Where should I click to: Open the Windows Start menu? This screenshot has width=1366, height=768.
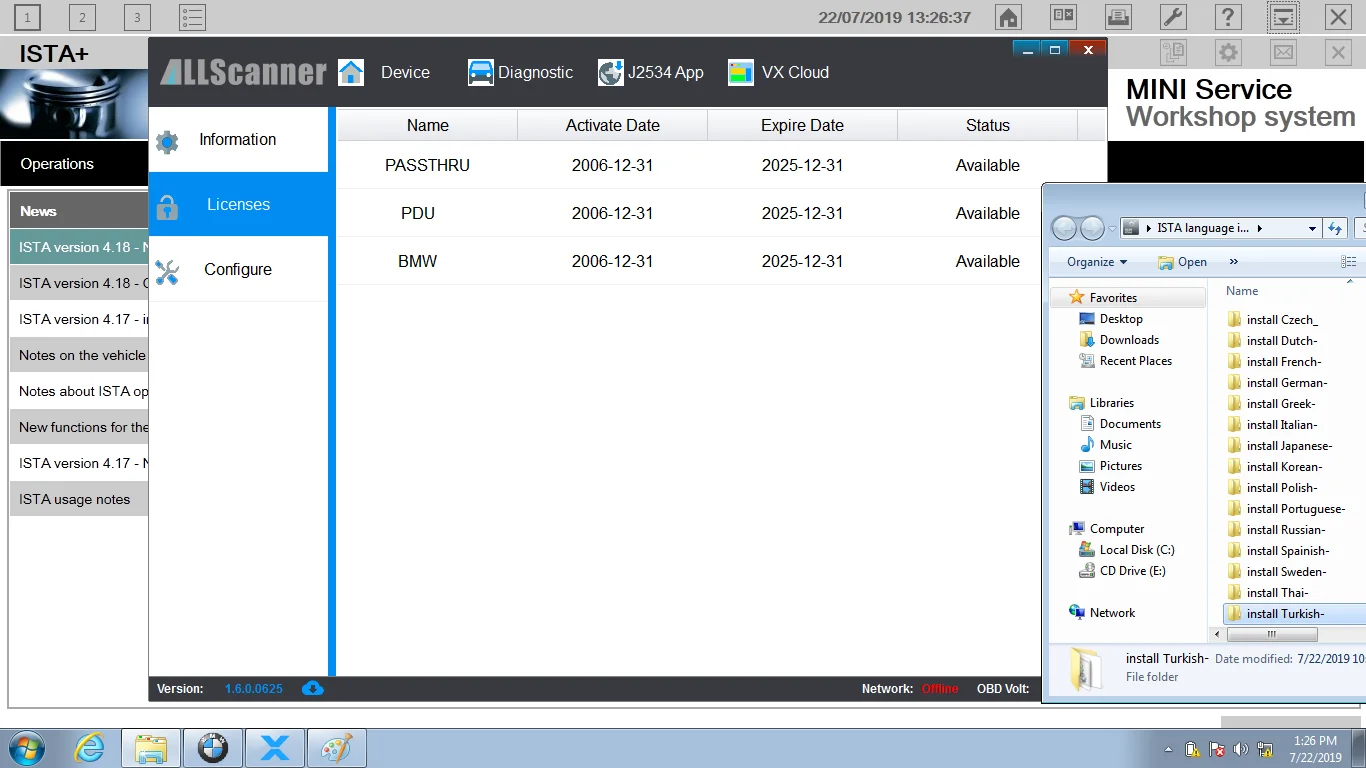pos(26,748)
